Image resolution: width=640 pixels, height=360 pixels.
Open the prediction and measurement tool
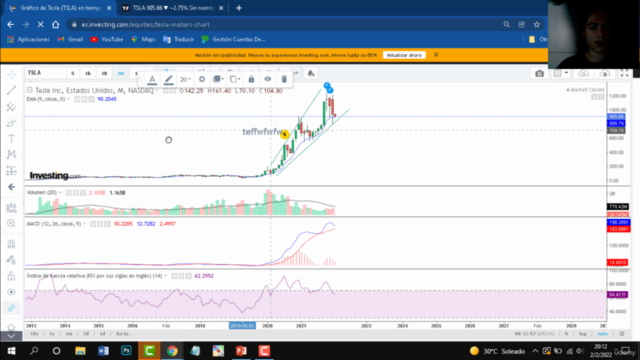[x=11, y=171]
